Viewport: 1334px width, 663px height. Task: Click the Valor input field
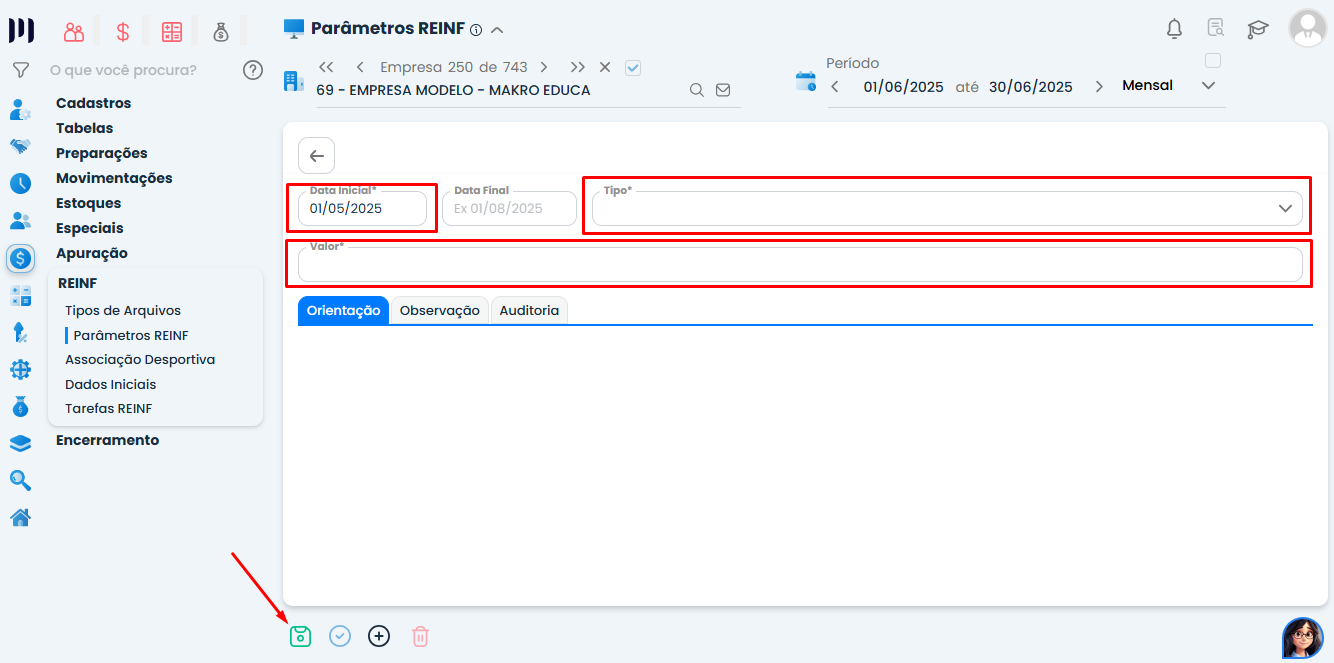coord(800,264)
